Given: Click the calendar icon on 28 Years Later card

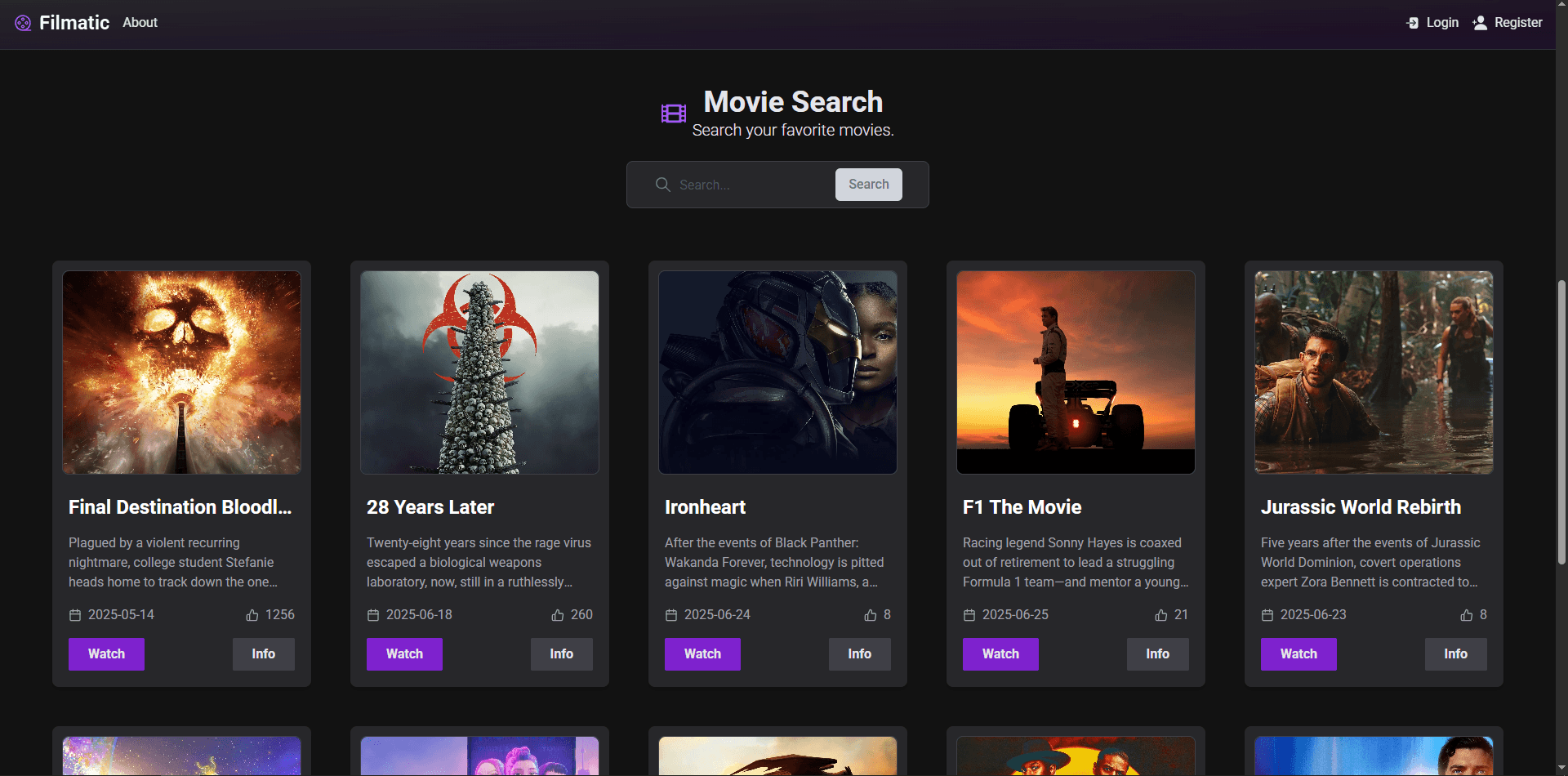Looking at the screenshot, I should click(373, 615).
